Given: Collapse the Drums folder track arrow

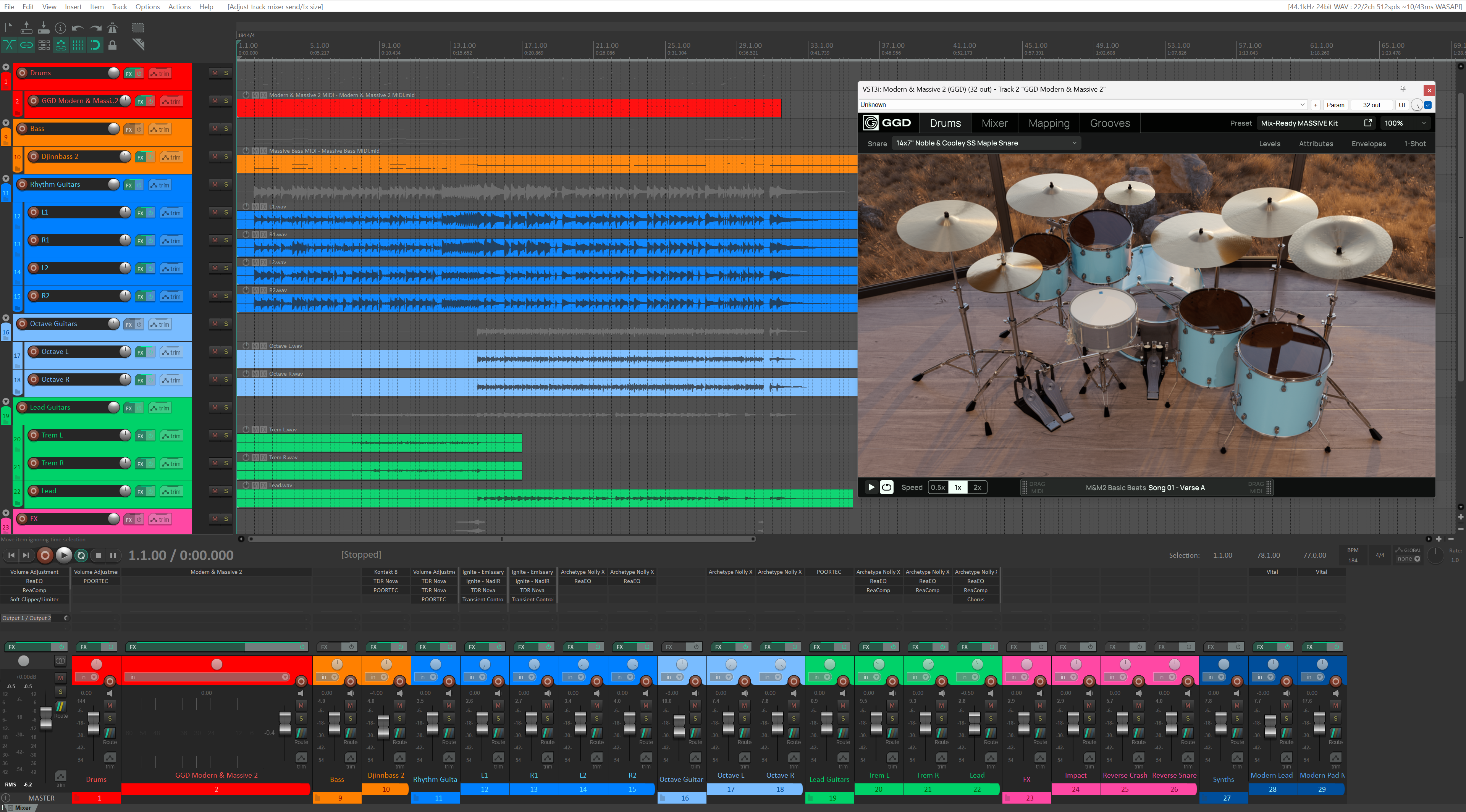Looking at the screenshot, I should [6, 66].
